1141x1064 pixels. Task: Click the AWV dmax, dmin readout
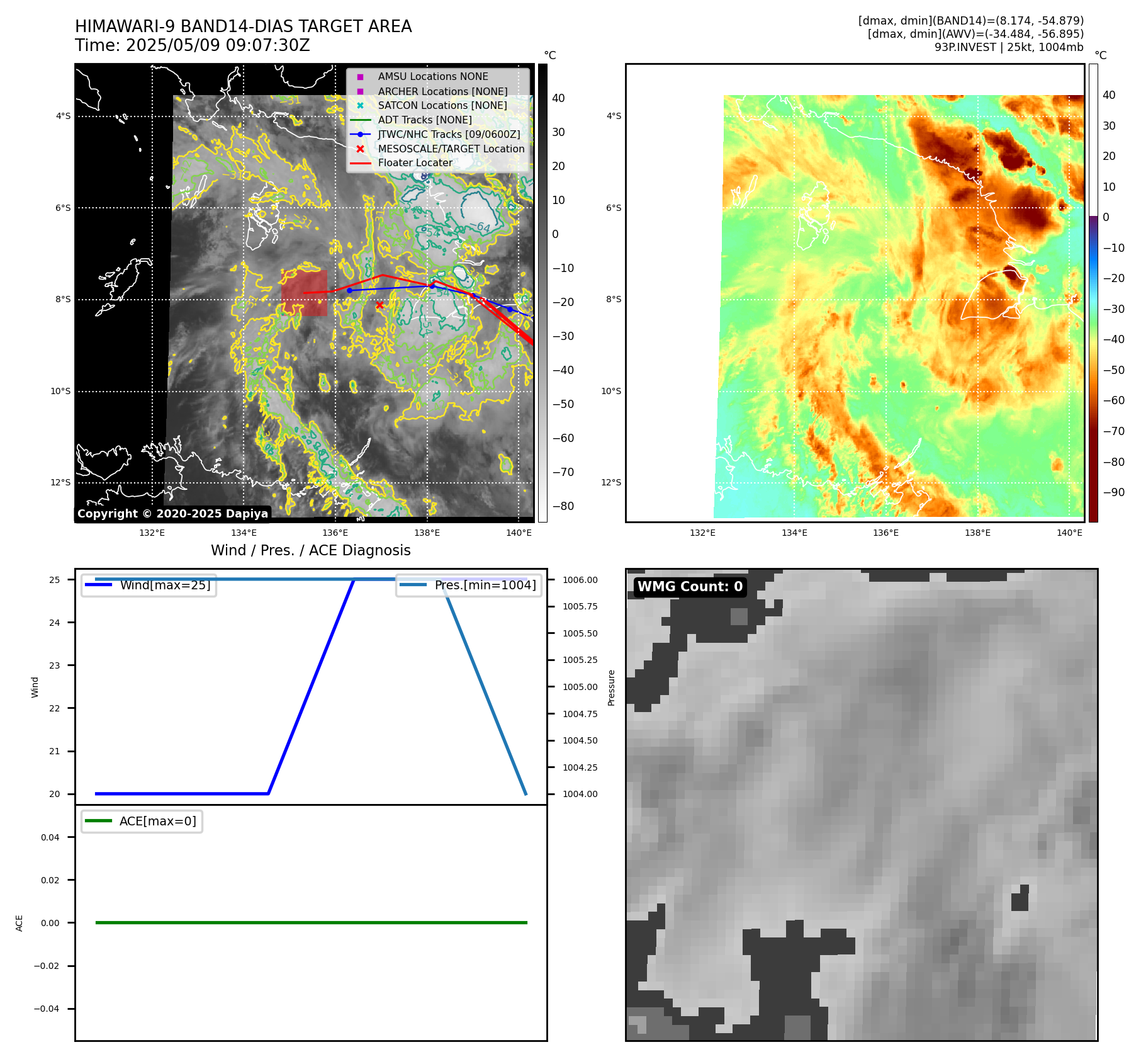tap(975, 34)
